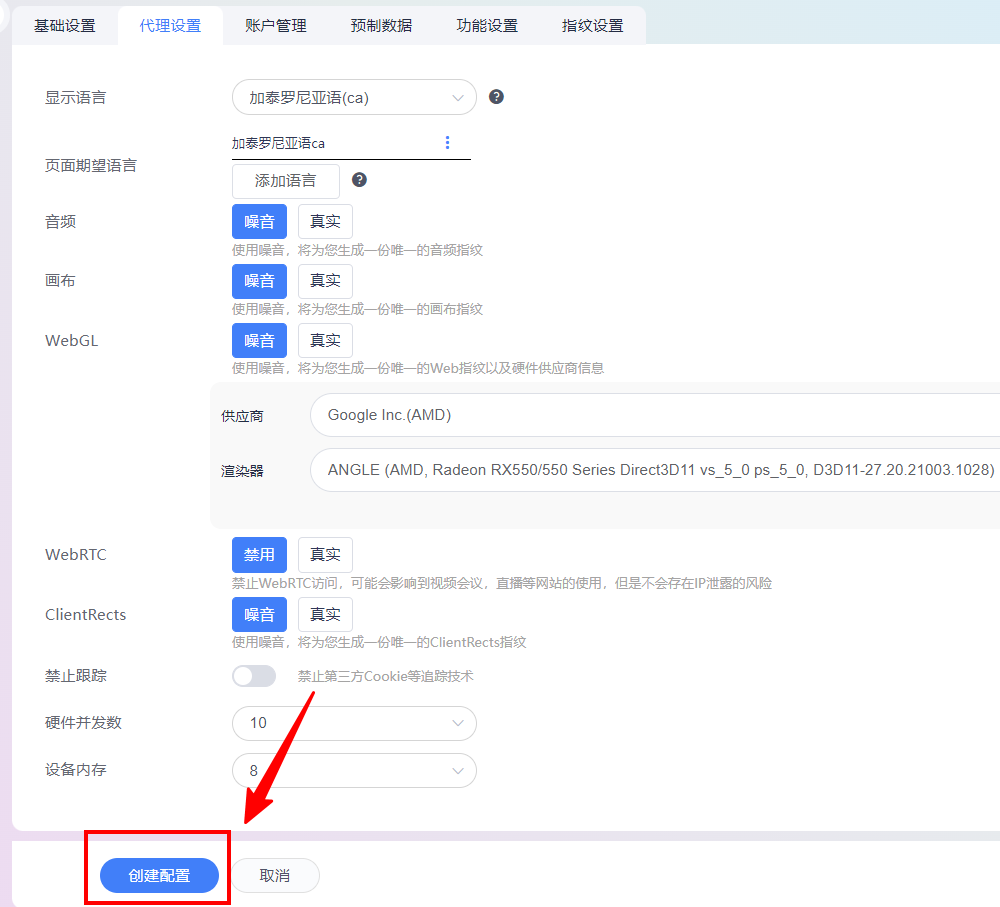Select 禁用 option for WebRTC
This screenshot has width=1000, height=907.
(259, 555)
